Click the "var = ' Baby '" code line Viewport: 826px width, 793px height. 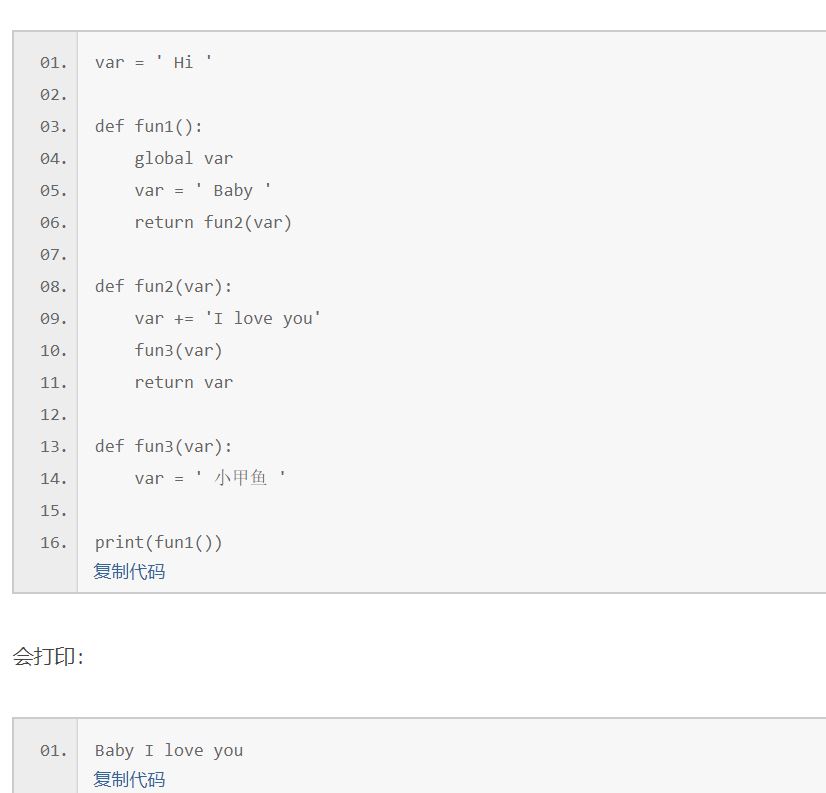pyautogui.click(x=203, y=190)
